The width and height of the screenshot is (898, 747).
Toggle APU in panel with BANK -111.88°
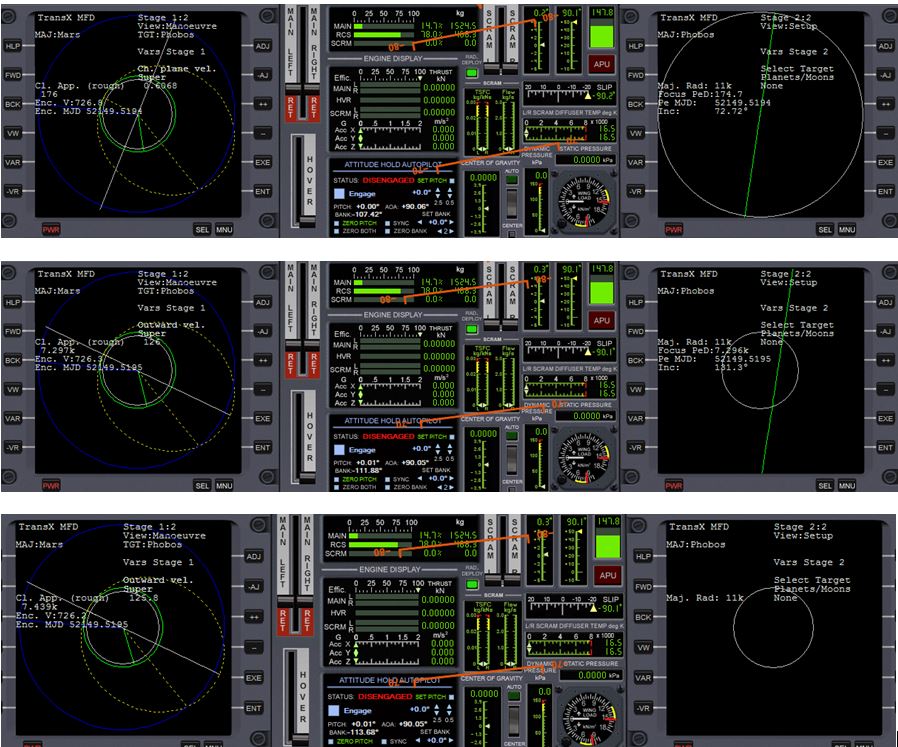coord(601,320)
